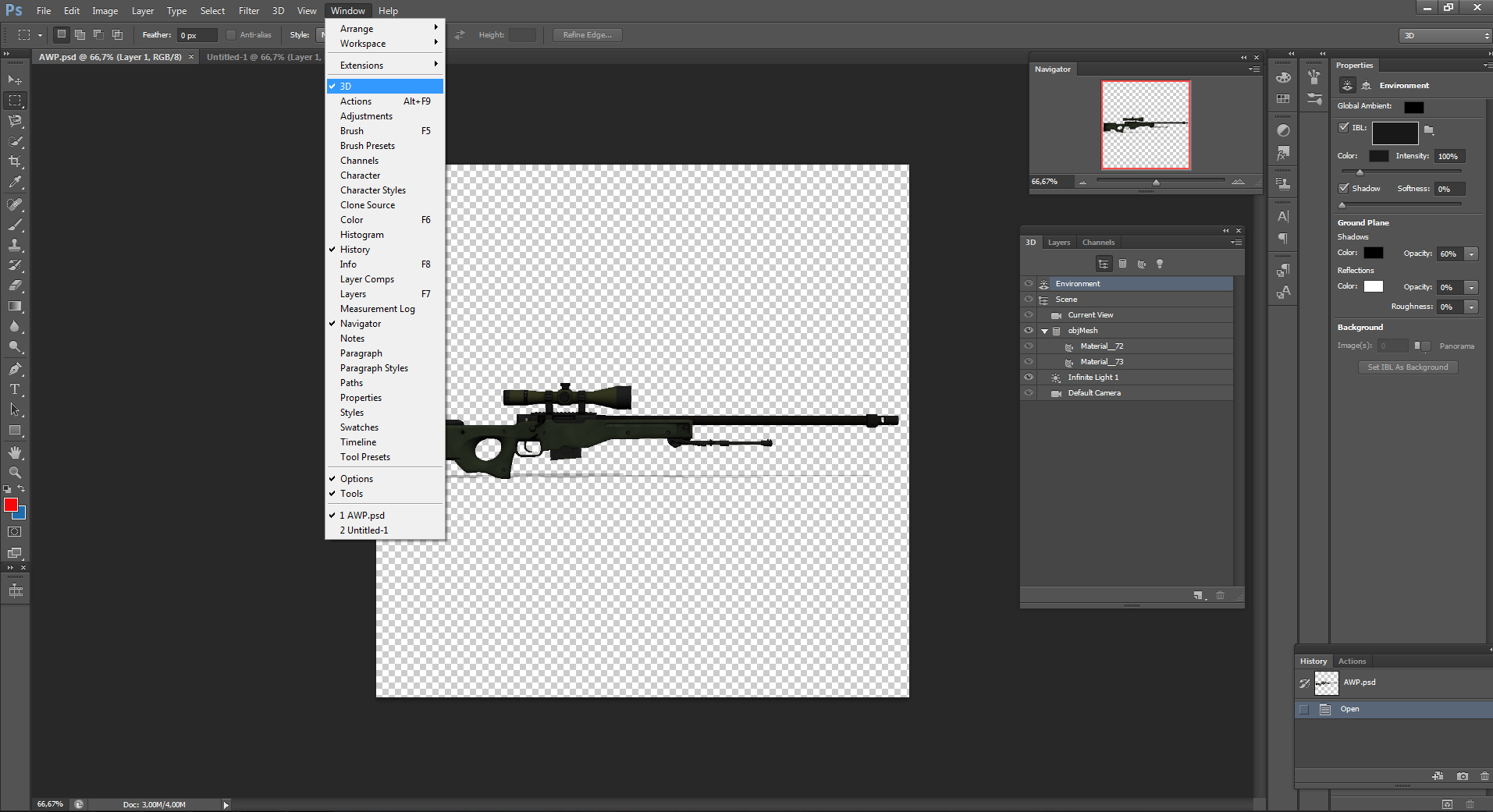1493x812 pixels.
Task: Select the Rectangle shape tool
Action: (x=15, y=430)
